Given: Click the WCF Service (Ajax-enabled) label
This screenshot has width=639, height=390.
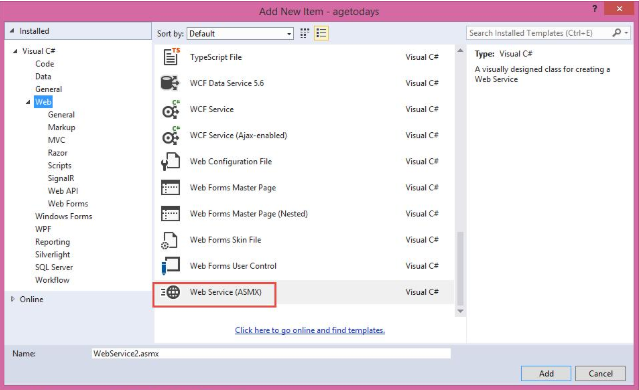Looking at the screenshot, I should [x=238, y=135].
